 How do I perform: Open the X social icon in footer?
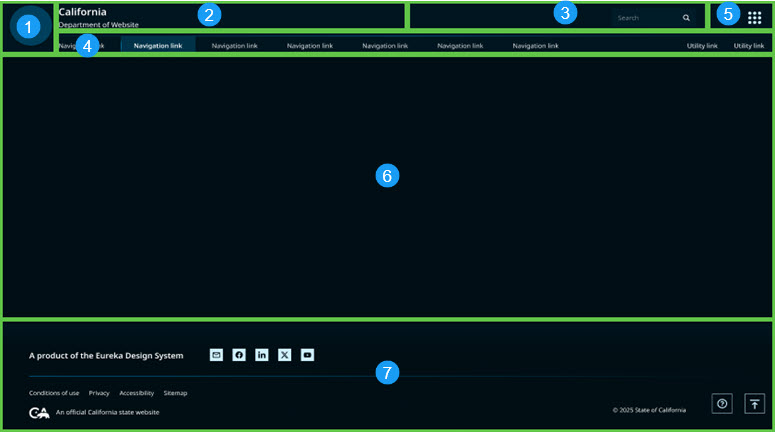(x=284, y=355)
